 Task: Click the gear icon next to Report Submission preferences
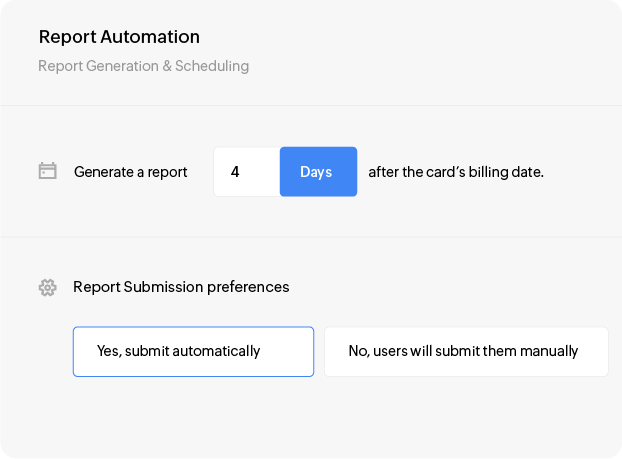coord(47,287)
